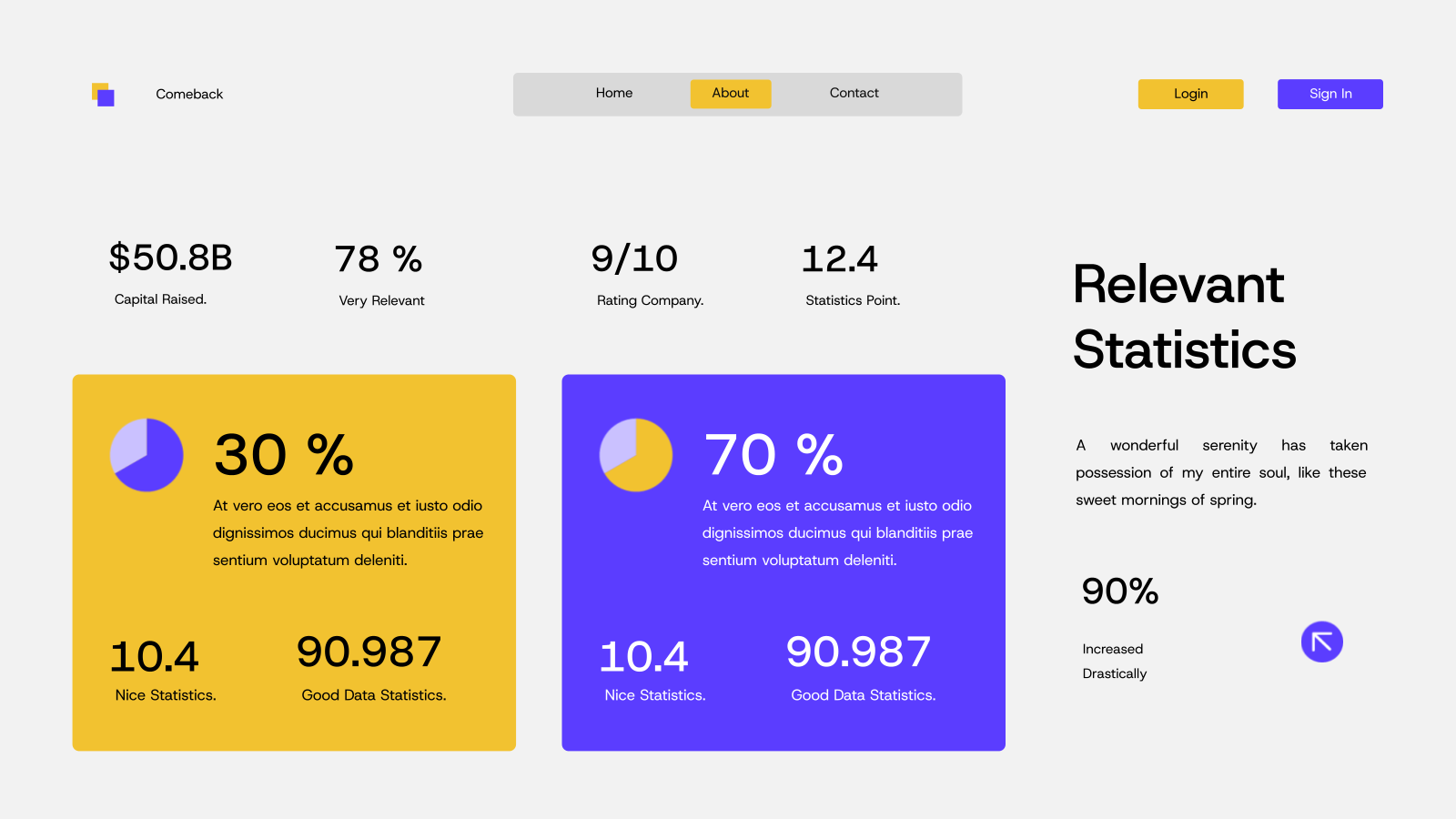Click Good Data Statistics. in yellow card

374,696
